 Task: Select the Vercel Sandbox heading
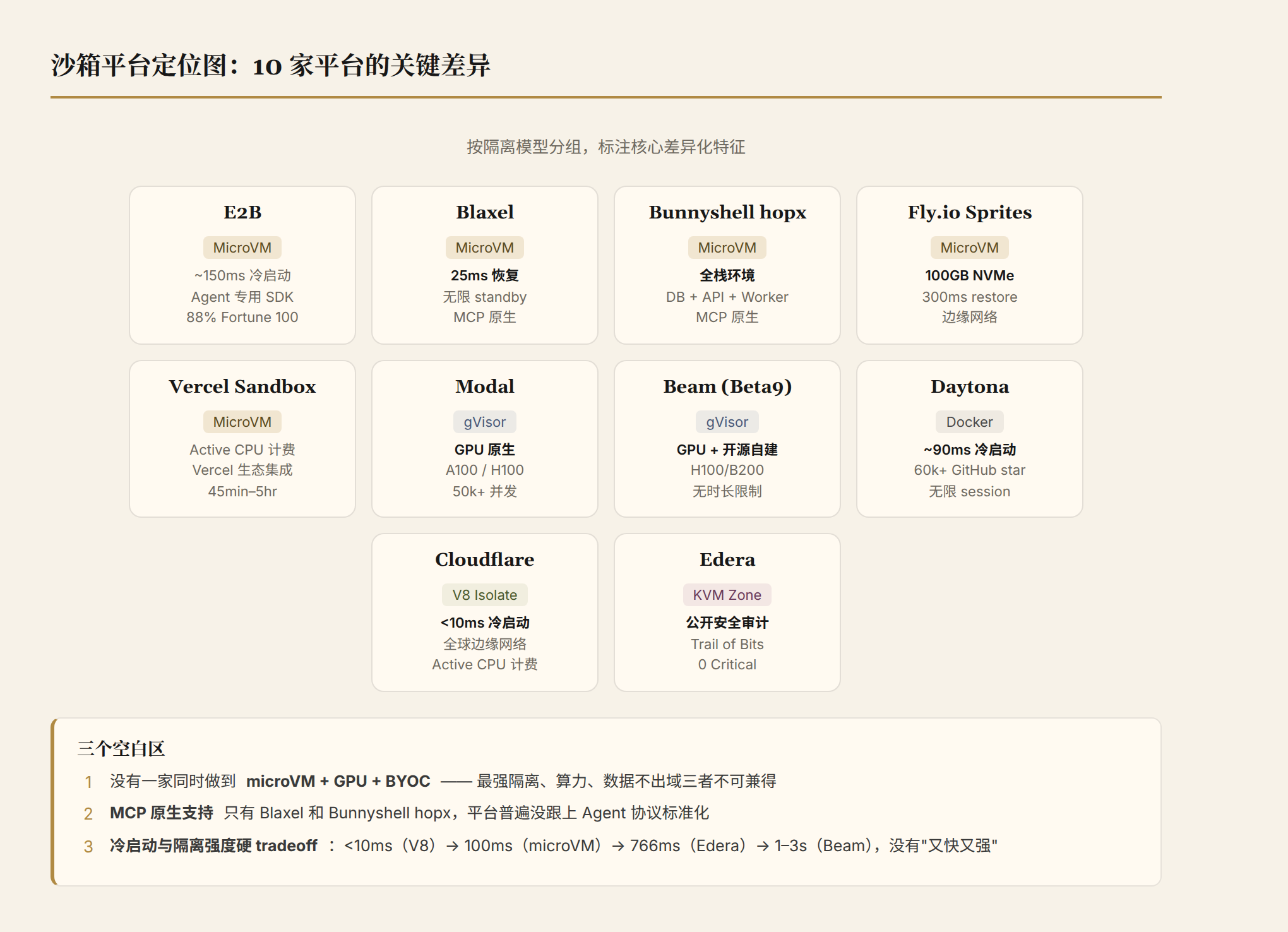coord(242,386)
